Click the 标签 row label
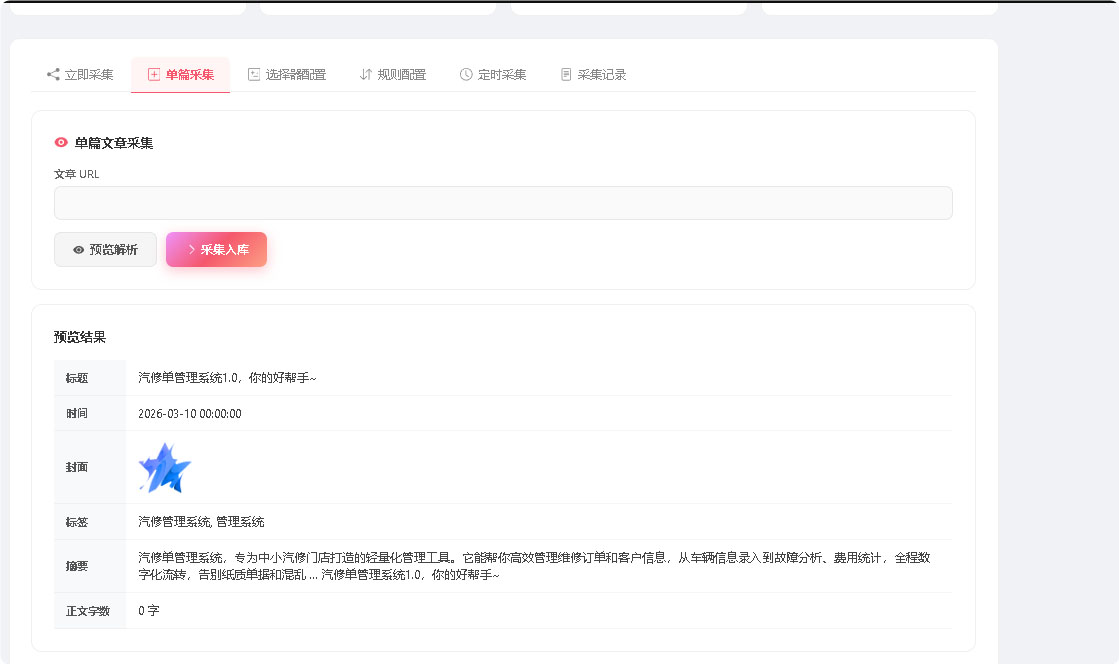The image size is (1119, 664). [77, 522]
